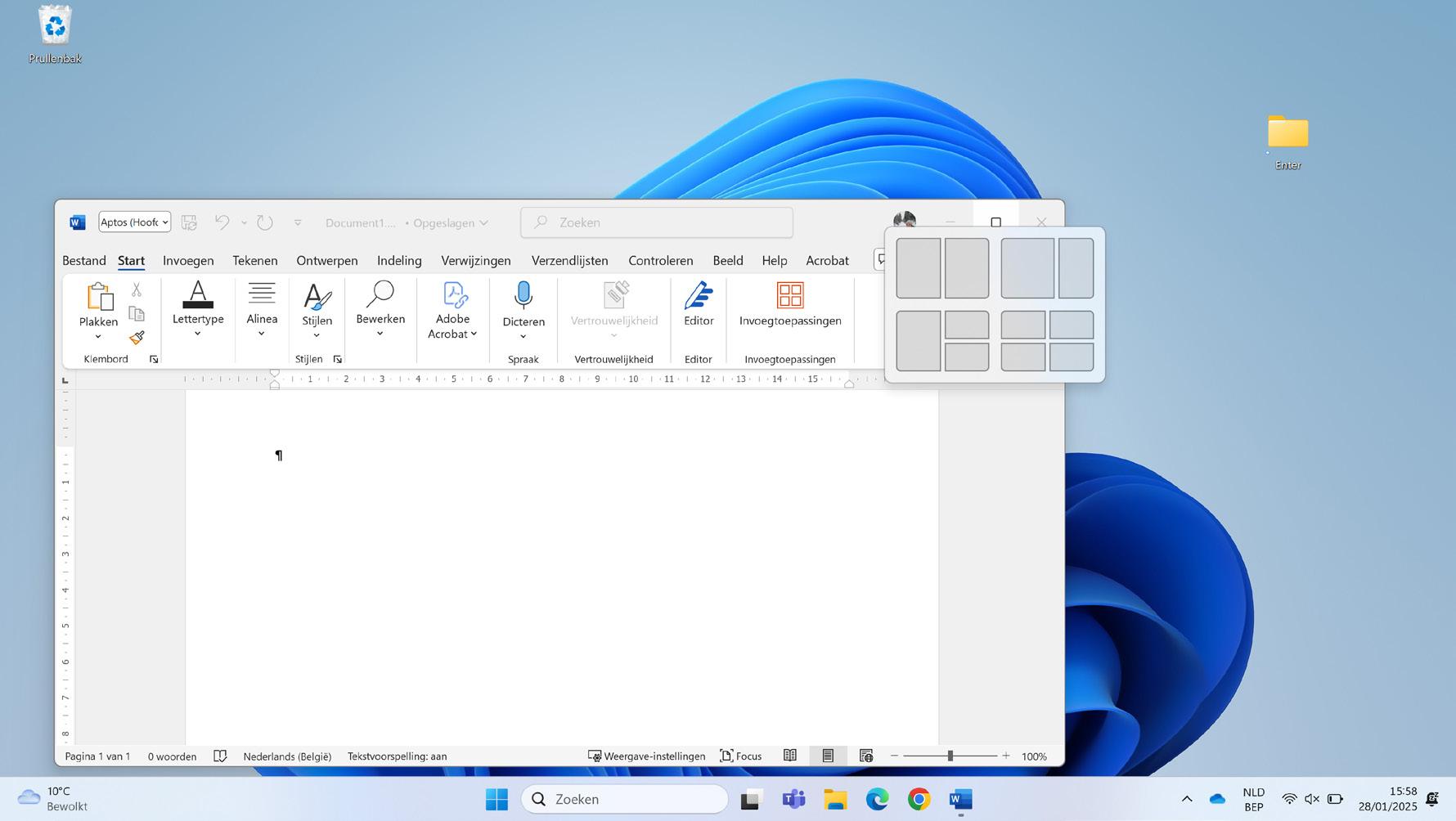Toggle Tekstvoorspelling: aan in status bar
This screenshot has width=1456, height=821.
tap(398, 756)
